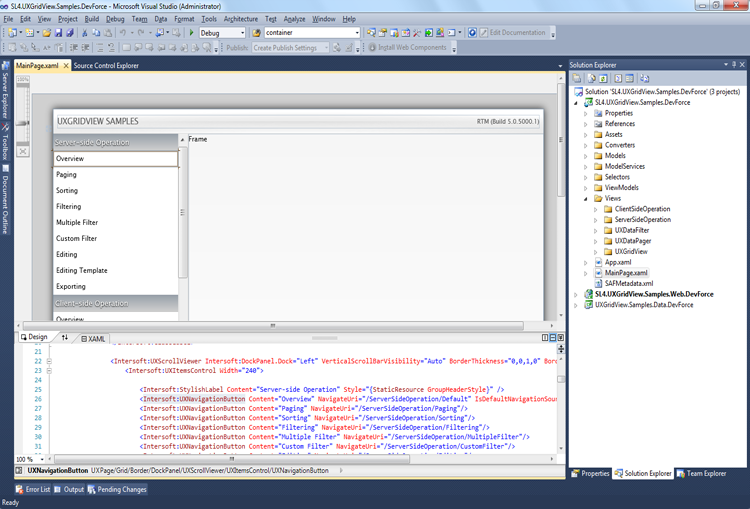Click Show All Files in Solution Explorer
Screen dimensions: 750x509
[x=592, y=78]
